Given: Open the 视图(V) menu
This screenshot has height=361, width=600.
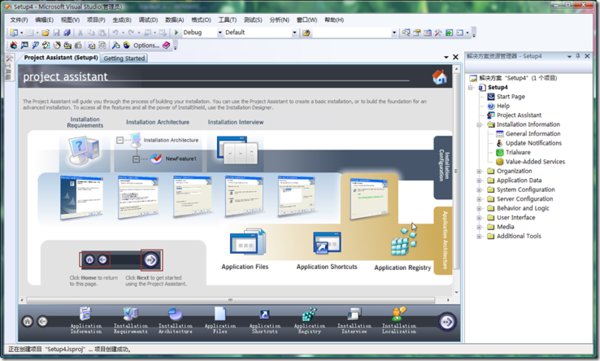Looking at the screenshot, I should tap(70, 20).
